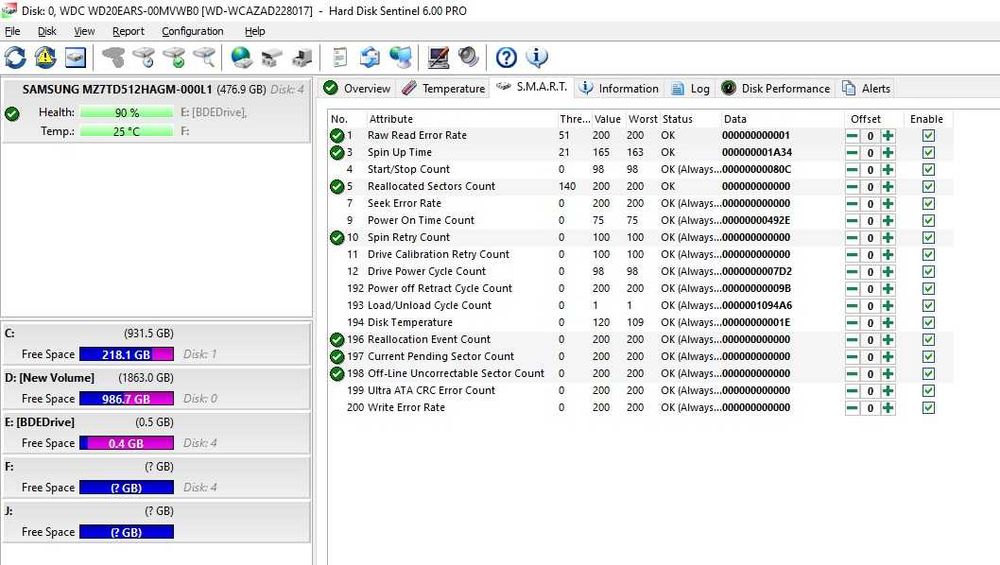The image size is (1000, 565).
Task: Click minus offset button for Spin Up Time
Action: pos(852,152)
